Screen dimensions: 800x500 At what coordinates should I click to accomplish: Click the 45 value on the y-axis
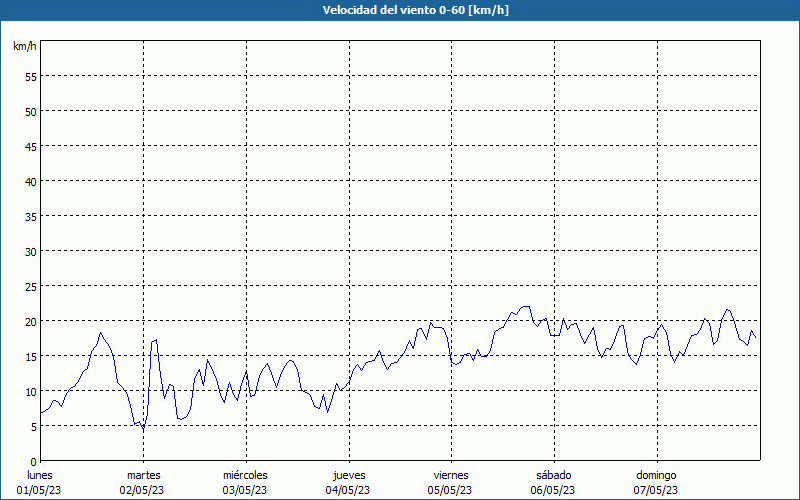(x=31, y=146)
